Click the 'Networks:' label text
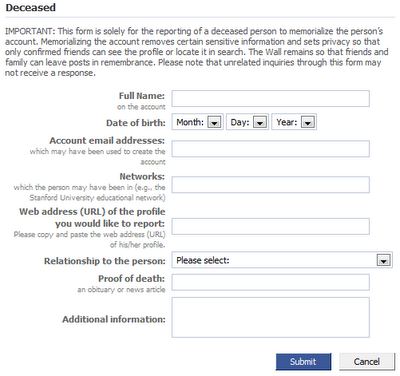This screenshot has height=376, width=400. (x=142, y=176)
